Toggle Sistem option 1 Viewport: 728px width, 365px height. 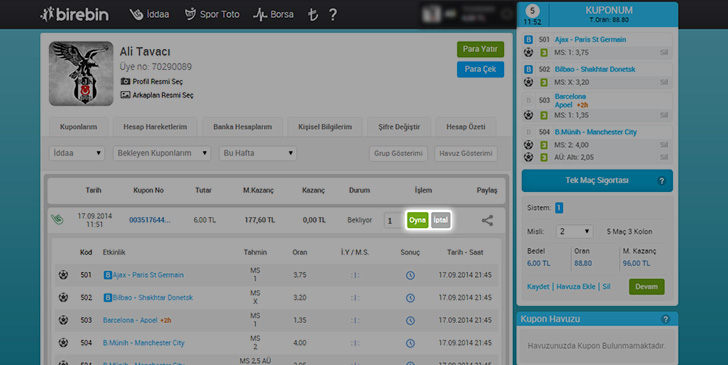(559, 208)
